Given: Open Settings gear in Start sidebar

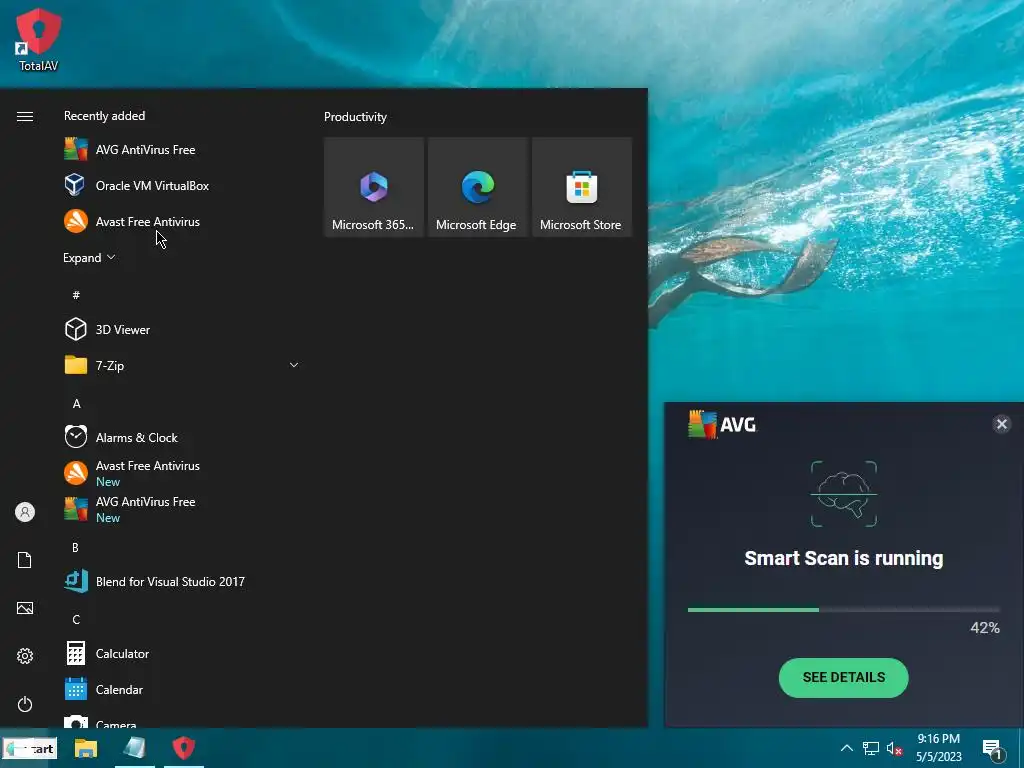Looking at the screenshot, I should 25,656.
